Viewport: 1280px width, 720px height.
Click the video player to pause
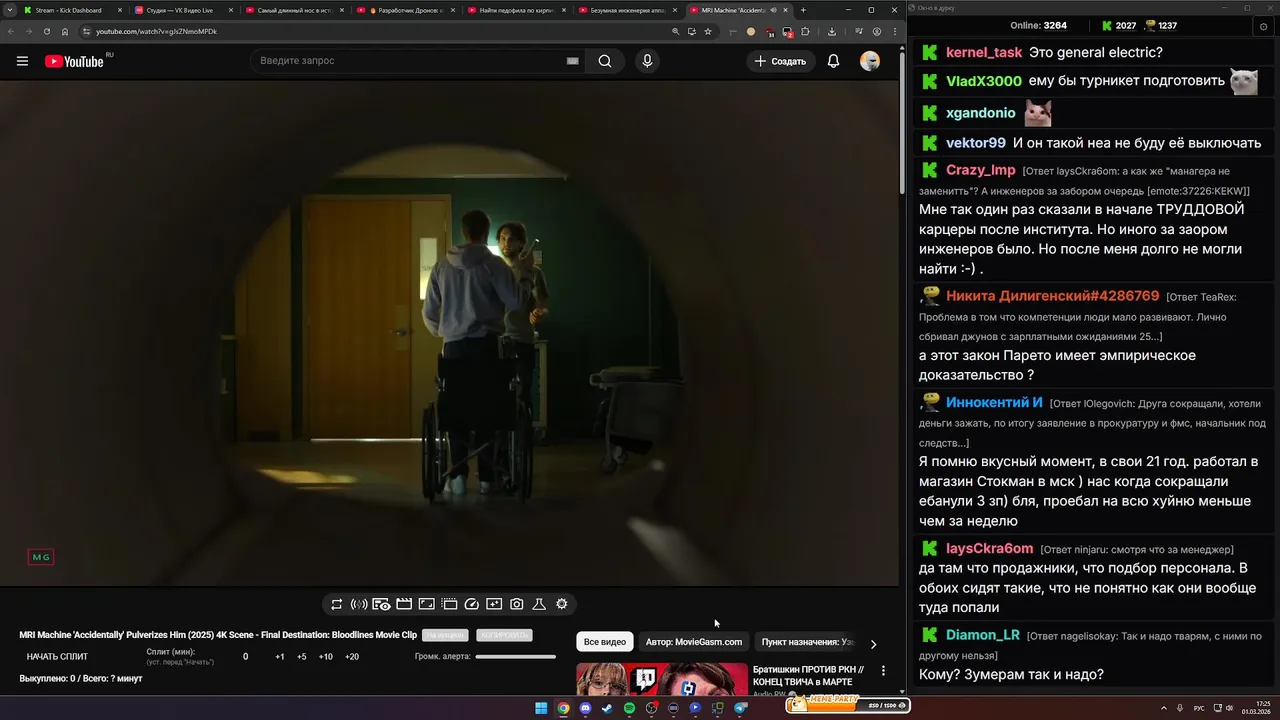[x=450, y=333]
